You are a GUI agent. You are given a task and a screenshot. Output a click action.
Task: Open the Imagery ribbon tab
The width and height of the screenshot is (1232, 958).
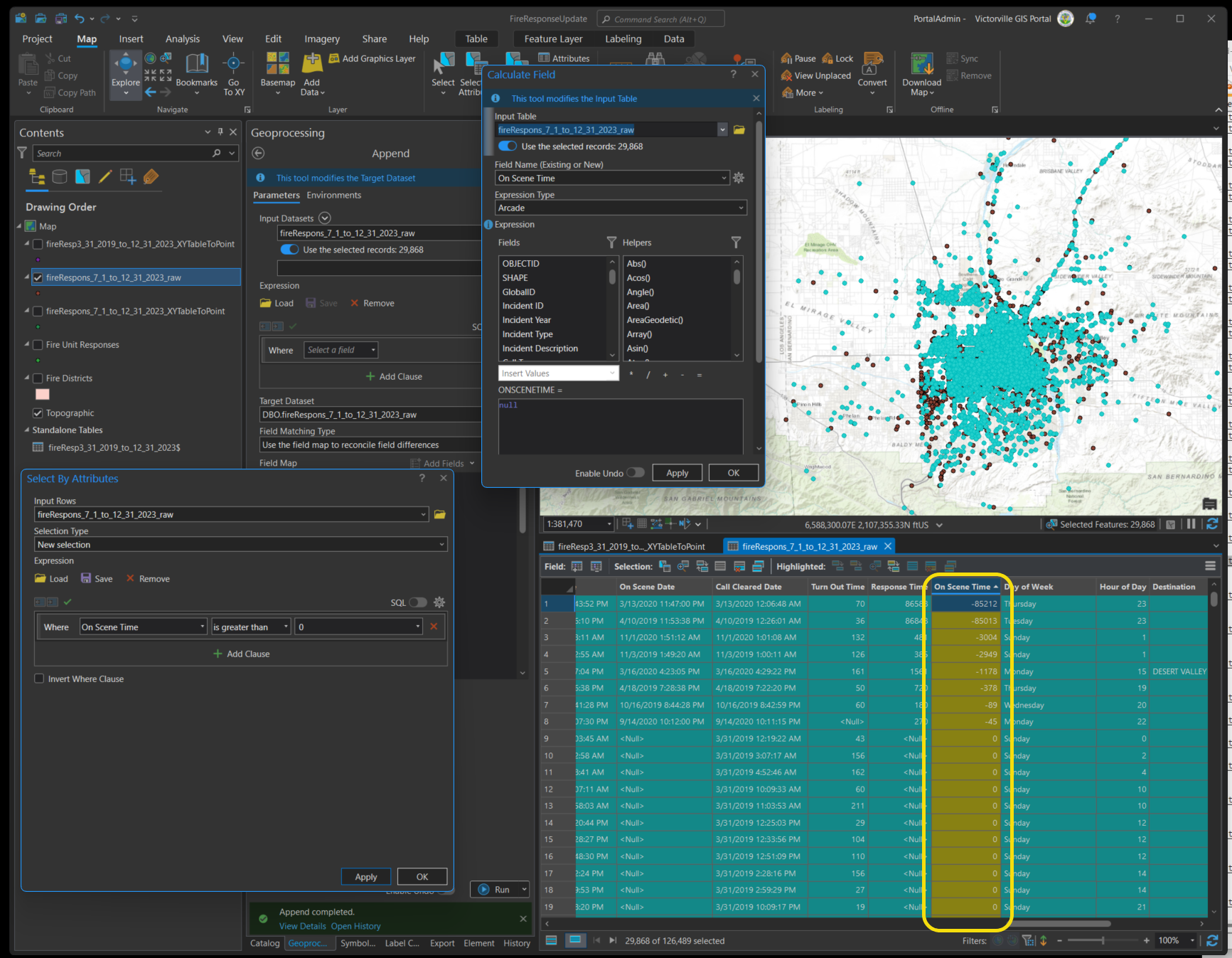click(322, 39)
